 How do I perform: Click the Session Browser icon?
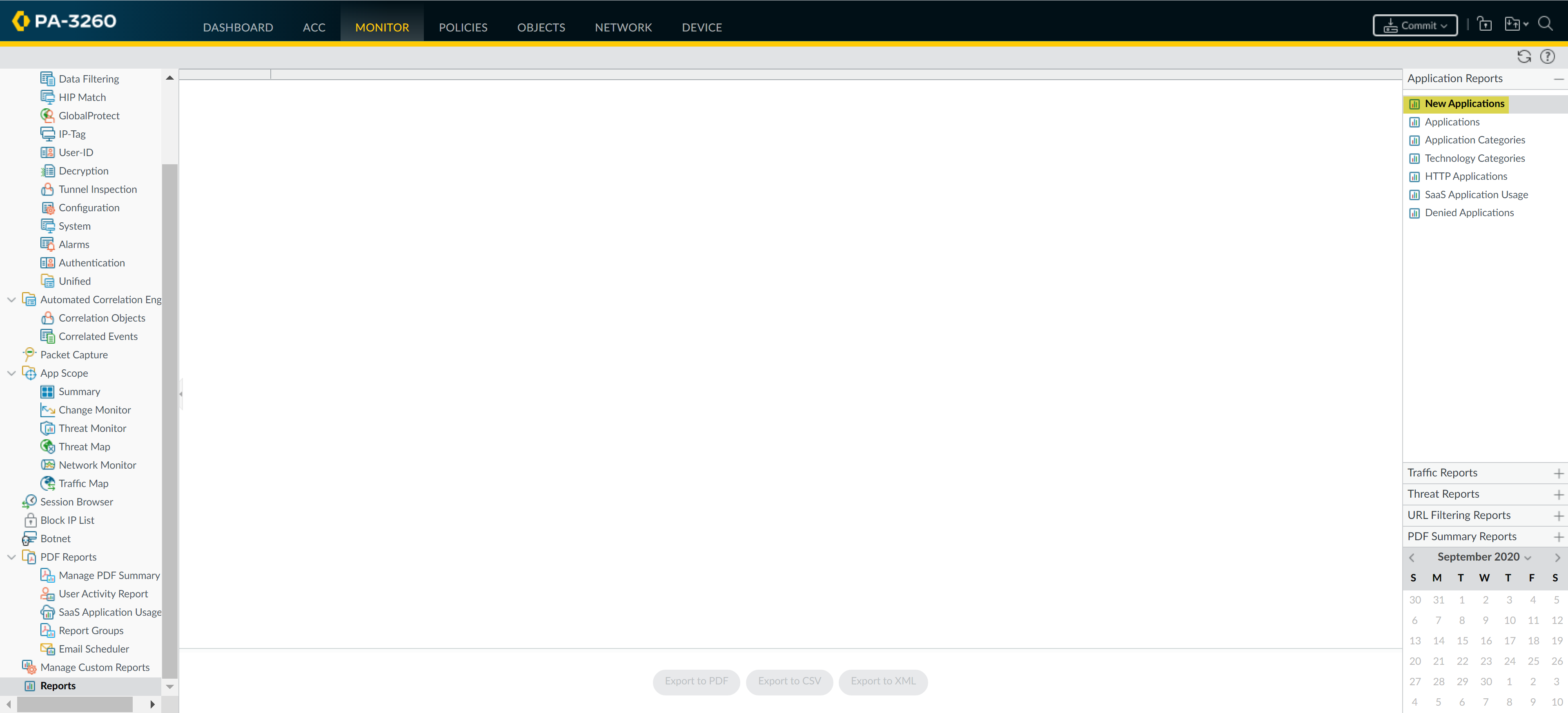[x=29, y=501]
